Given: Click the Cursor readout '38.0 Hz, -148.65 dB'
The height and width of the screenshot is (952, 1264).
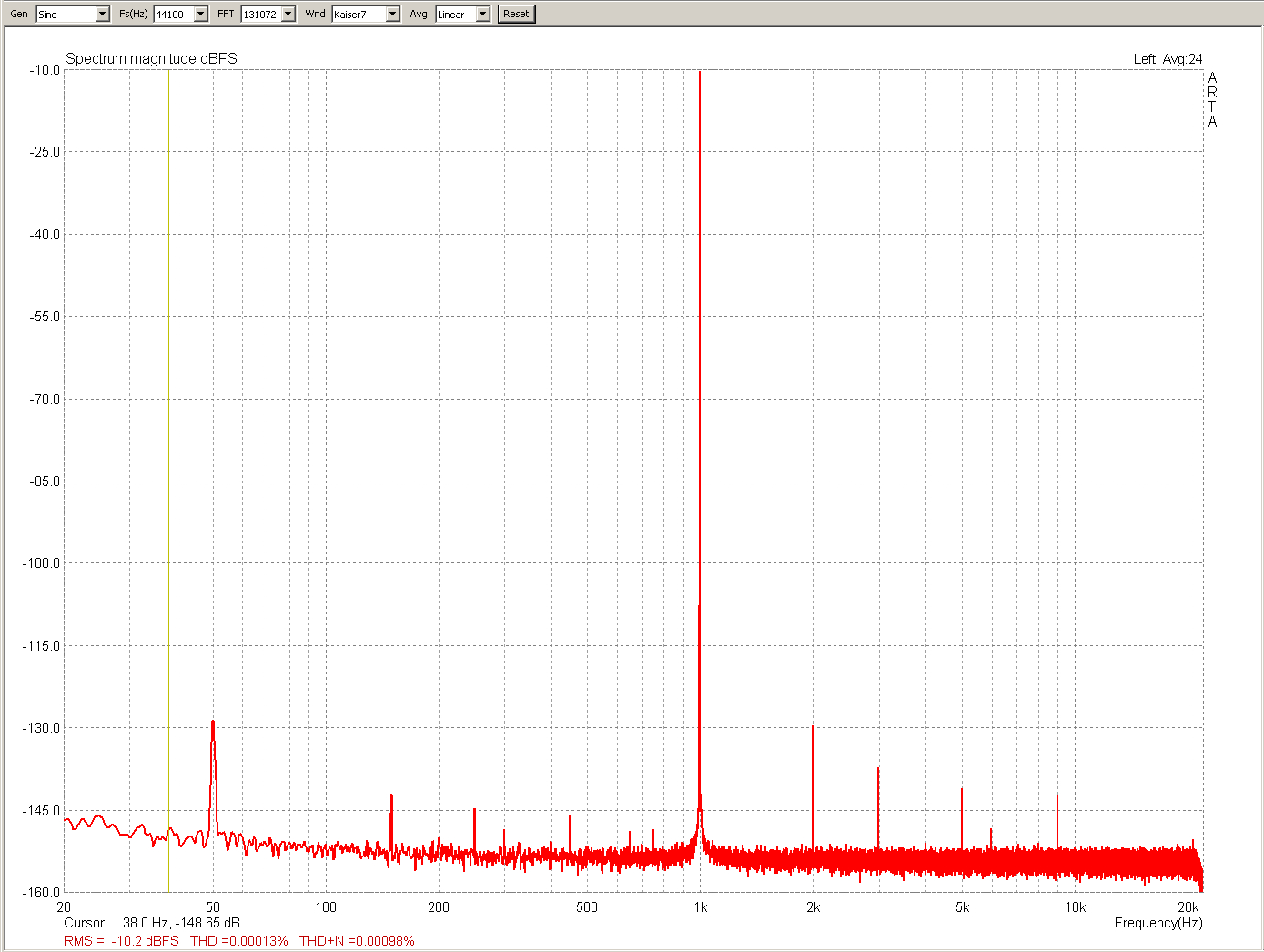Looking at the screenshot, I should pyautogui.click(x=181, y=923).
